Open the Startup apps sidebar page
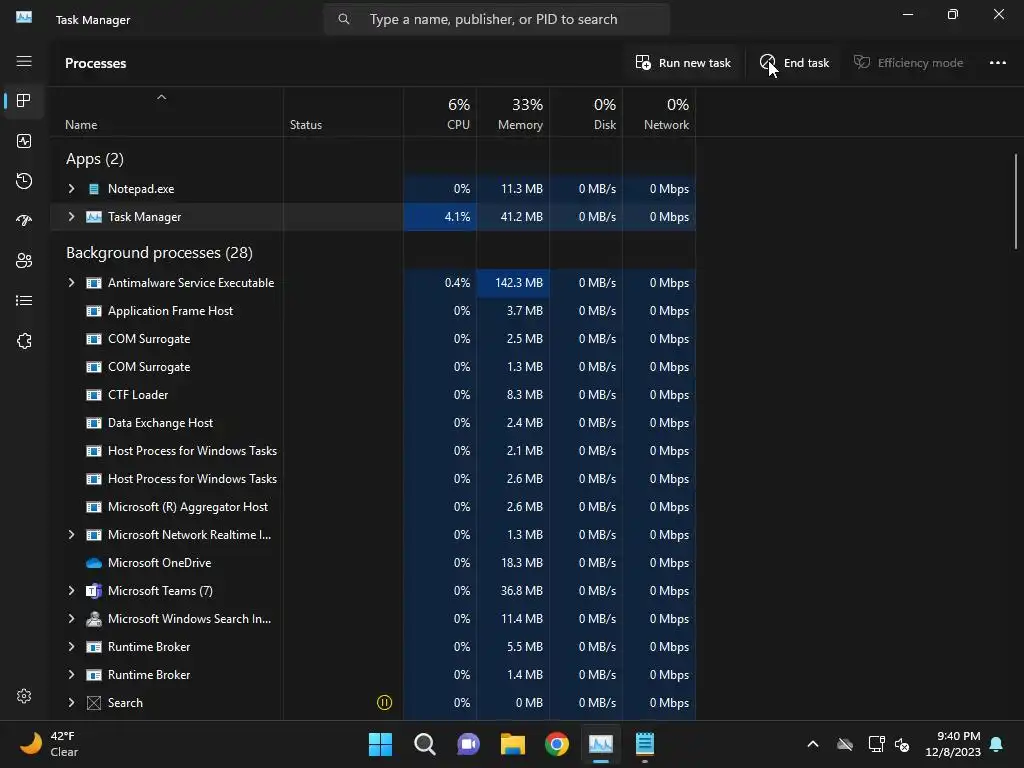The width and height of the screenshot is (1024, 768). tap(24, 221)
